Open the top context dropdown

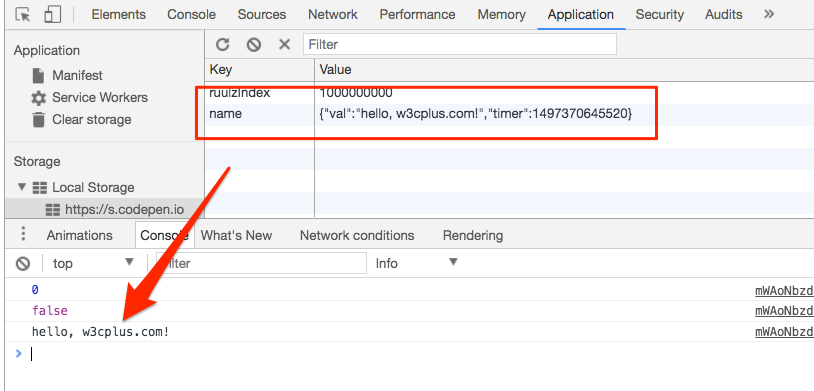pyautogui.click(x=93, y=263)
